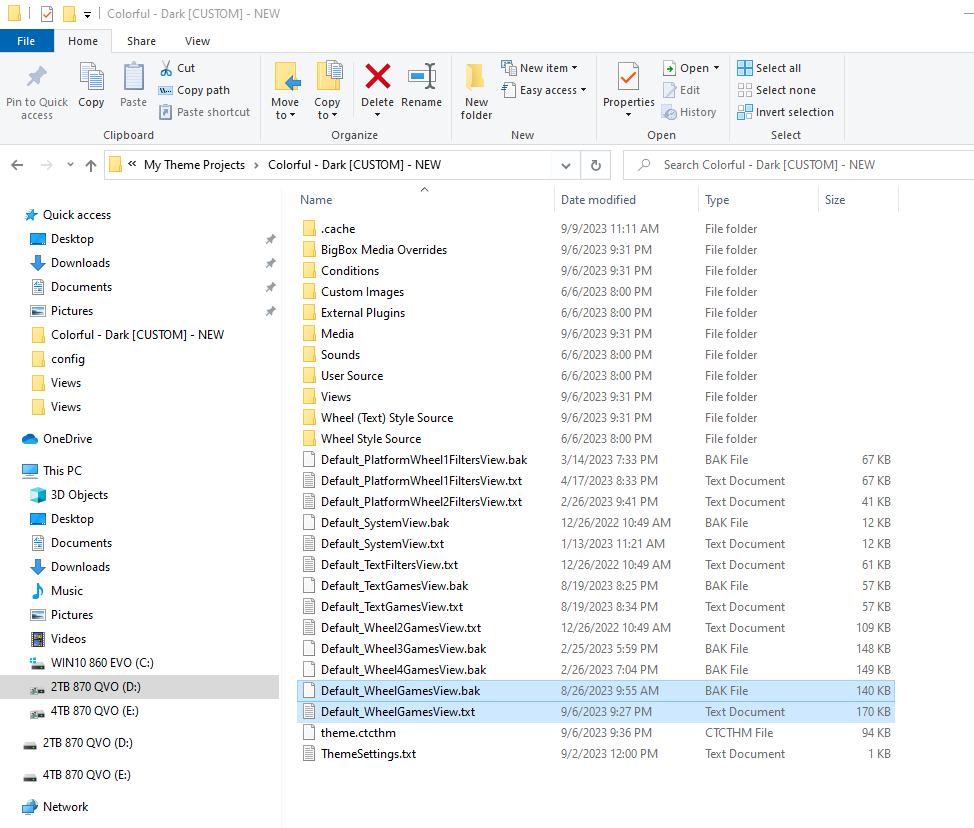
Task: Select Default_Wheel4GamesView.bak file
Action: [x=403, y=670]
